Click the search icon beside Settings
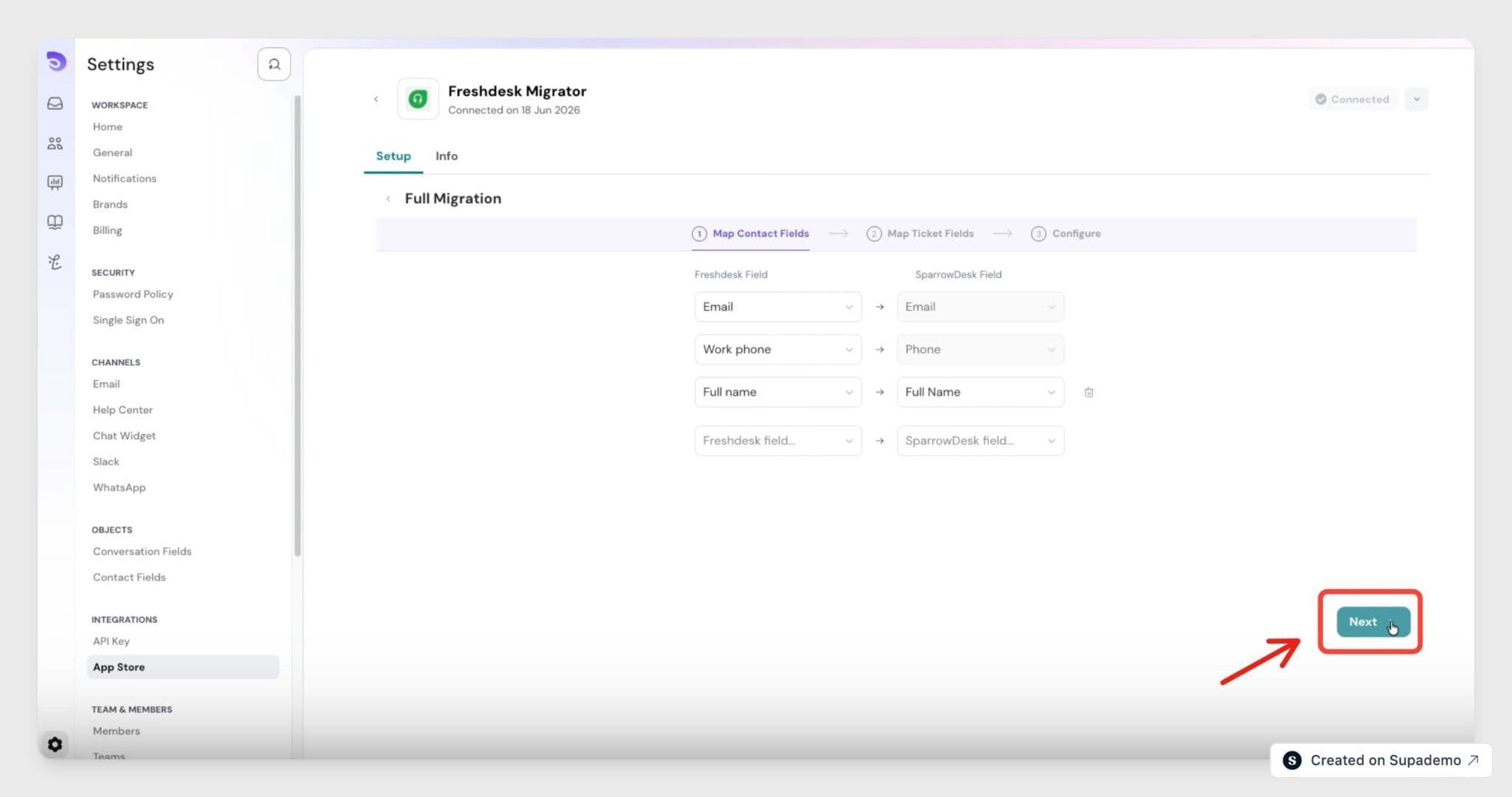Screen dimensions: 1512x797 click(x=274, y=64)
